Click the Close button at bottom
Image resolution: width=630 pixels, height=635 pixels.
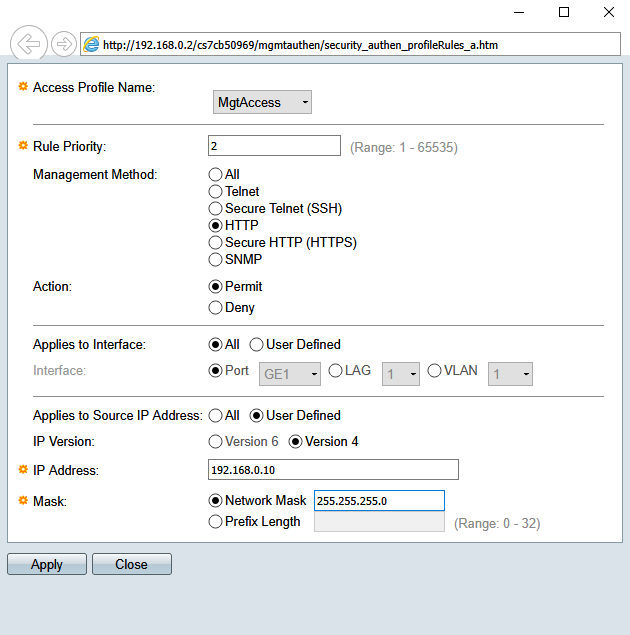(131, 564)
